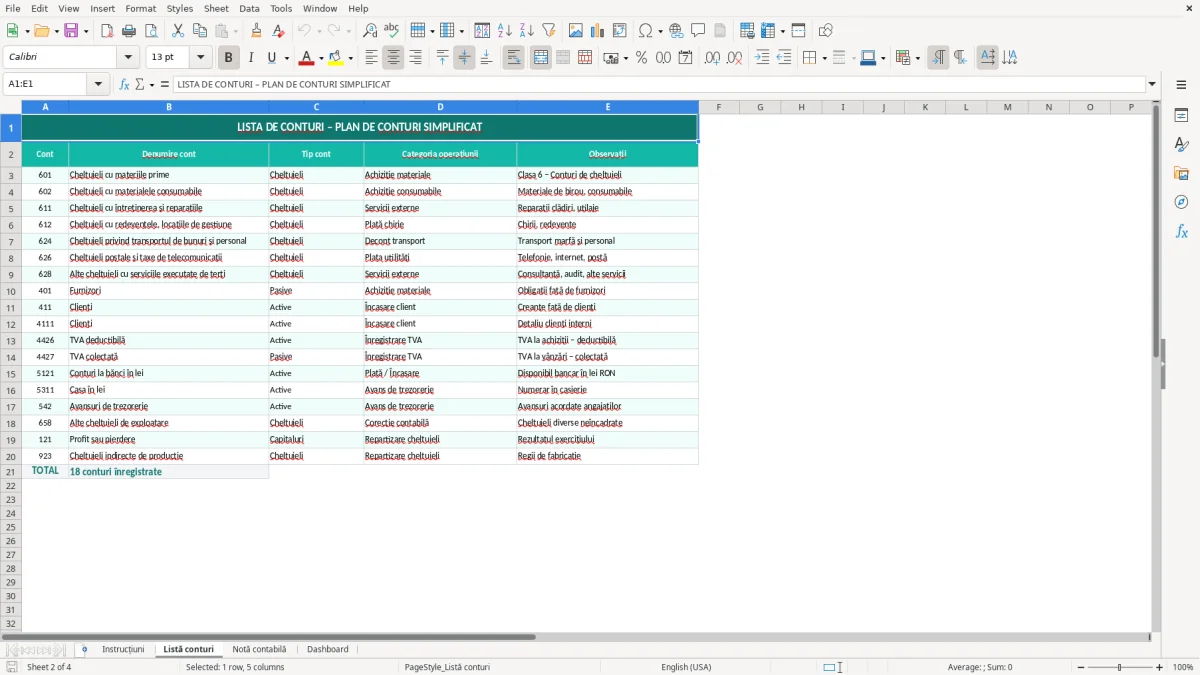Open Special Character dropdown arrow

[661, 31]
